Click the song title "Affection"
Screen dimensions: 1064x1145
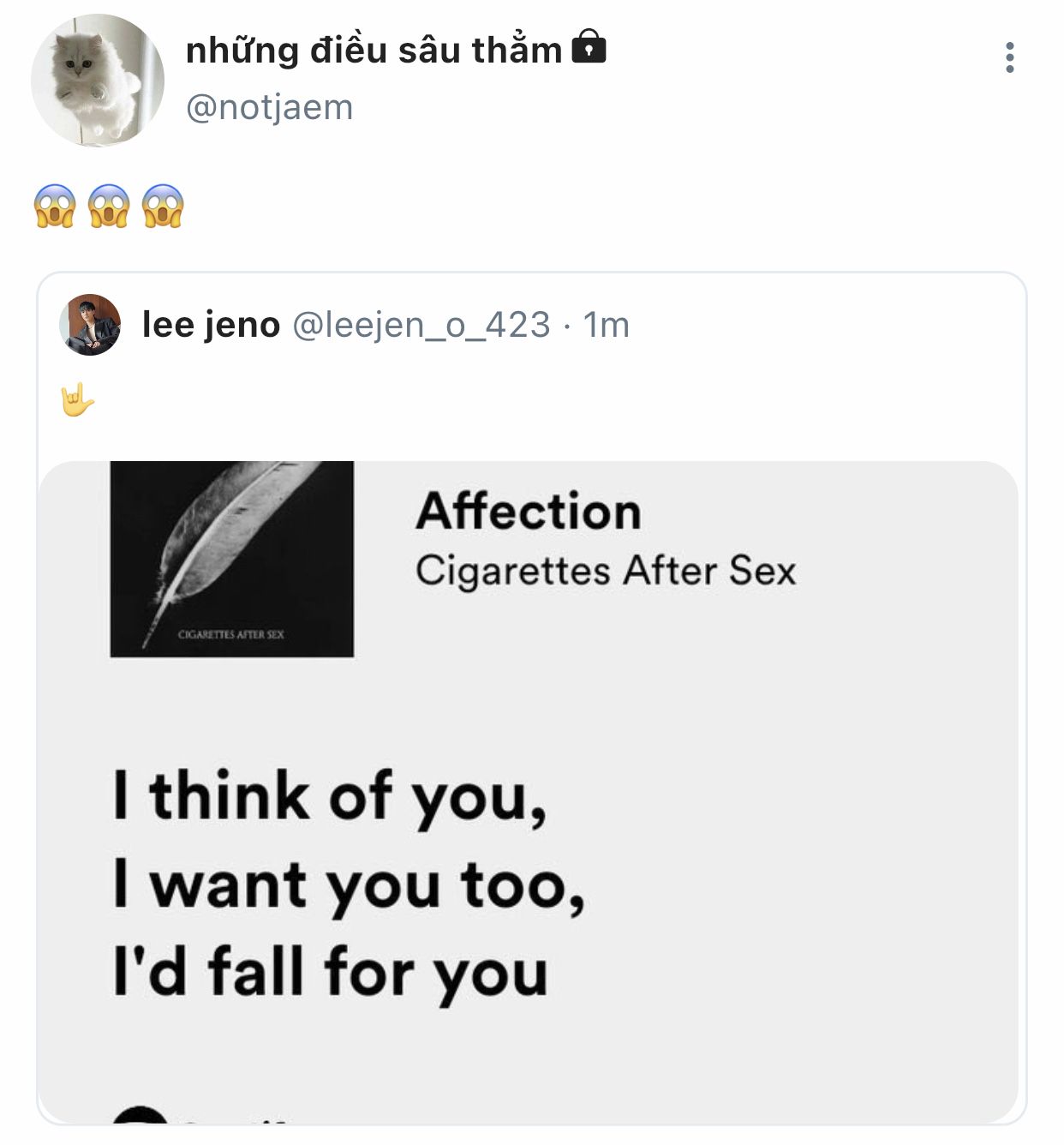coord(529,512)
